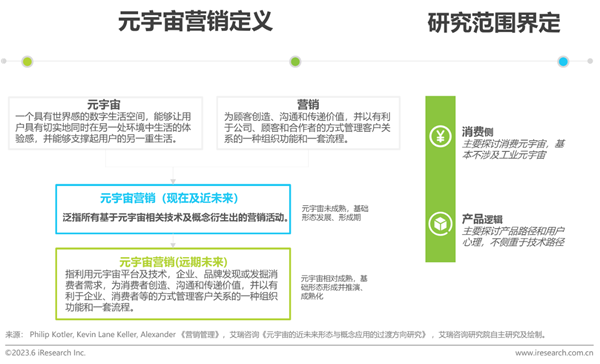Click the 产品逻辑 heading
The width and height of the screenshot is (600, 364).
[x=482, y=219]
